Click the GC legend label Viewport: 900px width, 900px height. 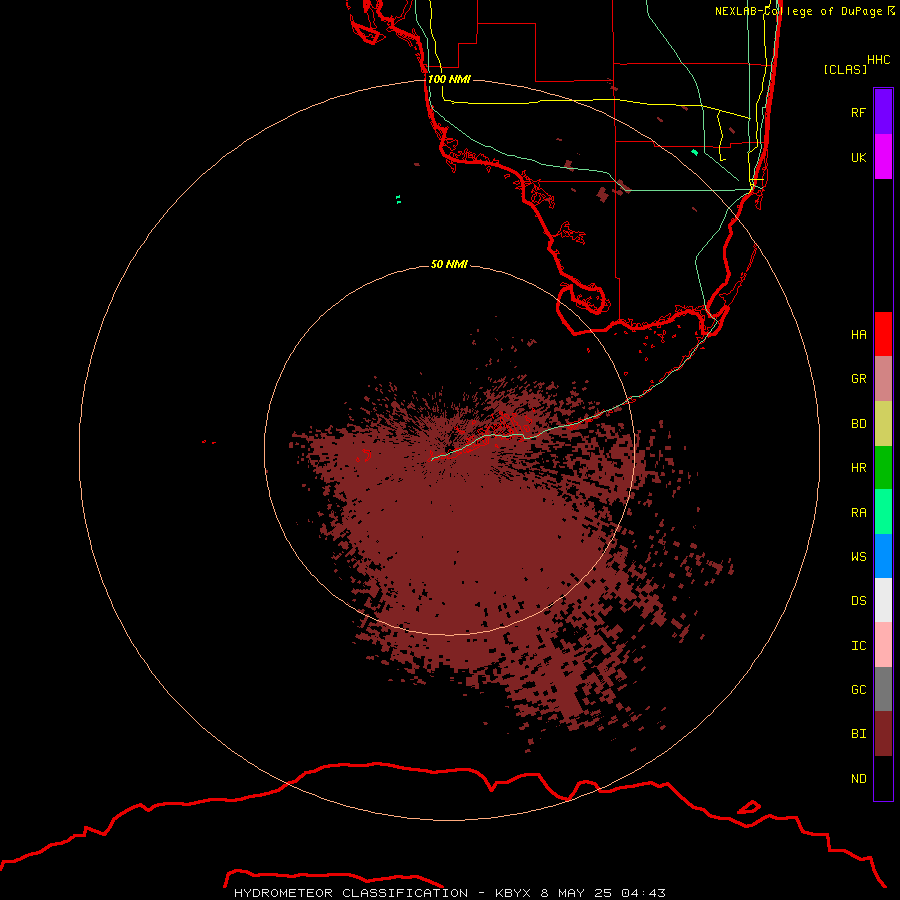[x=859, y=690]
